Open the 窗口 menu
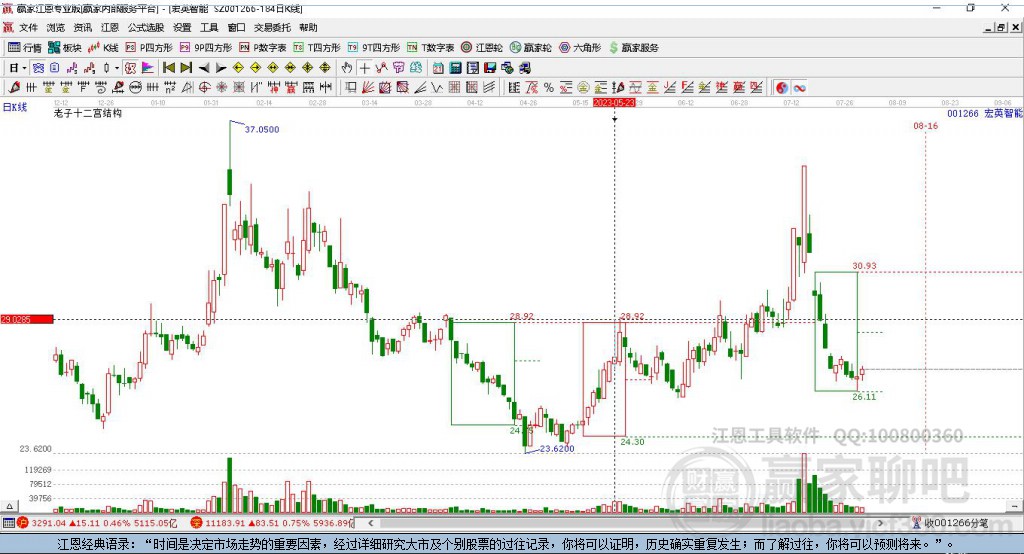This screenshot has width=1024, height=554. [236, 27]
